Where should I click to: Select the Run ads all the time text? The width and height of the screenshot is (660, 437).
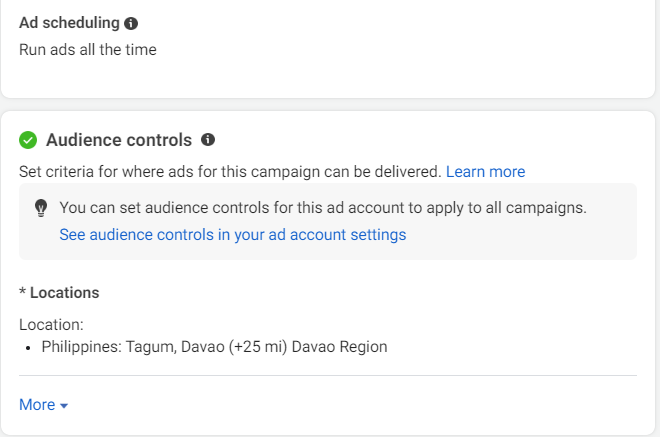pos(88,49)
